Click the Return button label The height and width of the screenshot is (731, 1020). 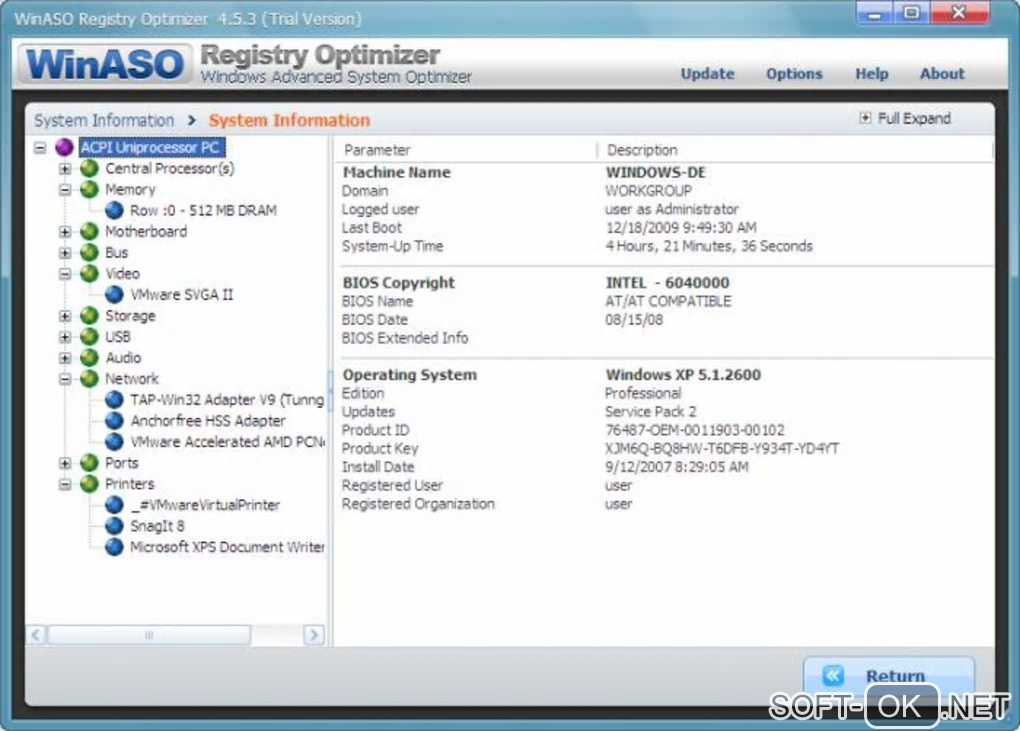[895, 676]
